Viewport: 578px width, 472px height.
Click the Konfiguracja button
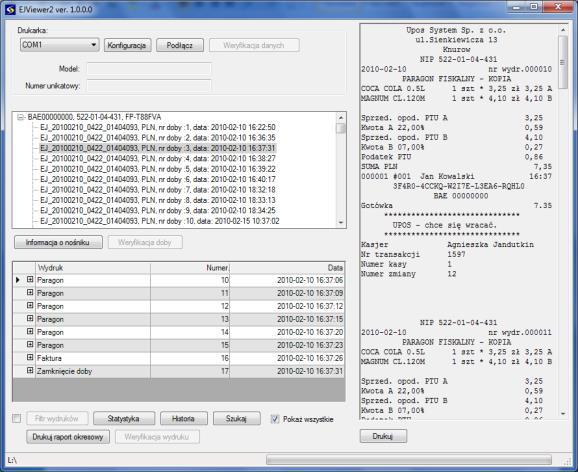[x=127, y=45]
